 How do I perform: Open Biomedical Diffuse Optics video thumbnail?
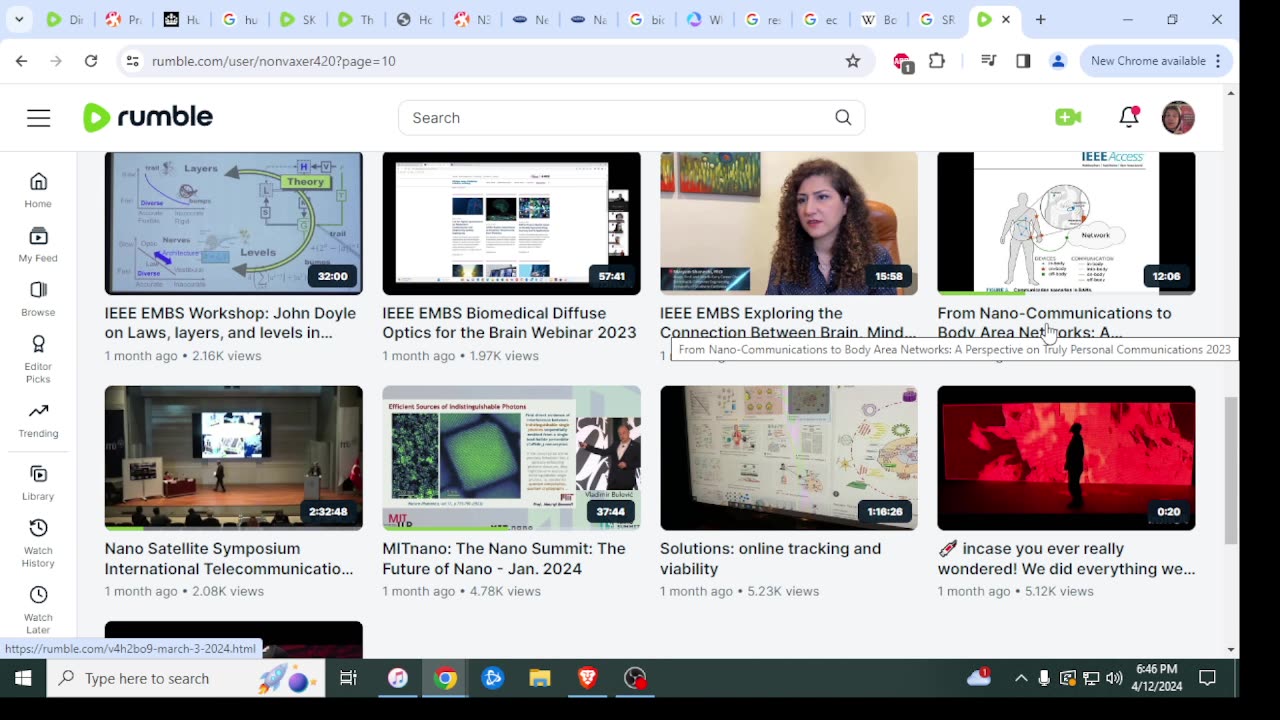click(x=511, y=223)
